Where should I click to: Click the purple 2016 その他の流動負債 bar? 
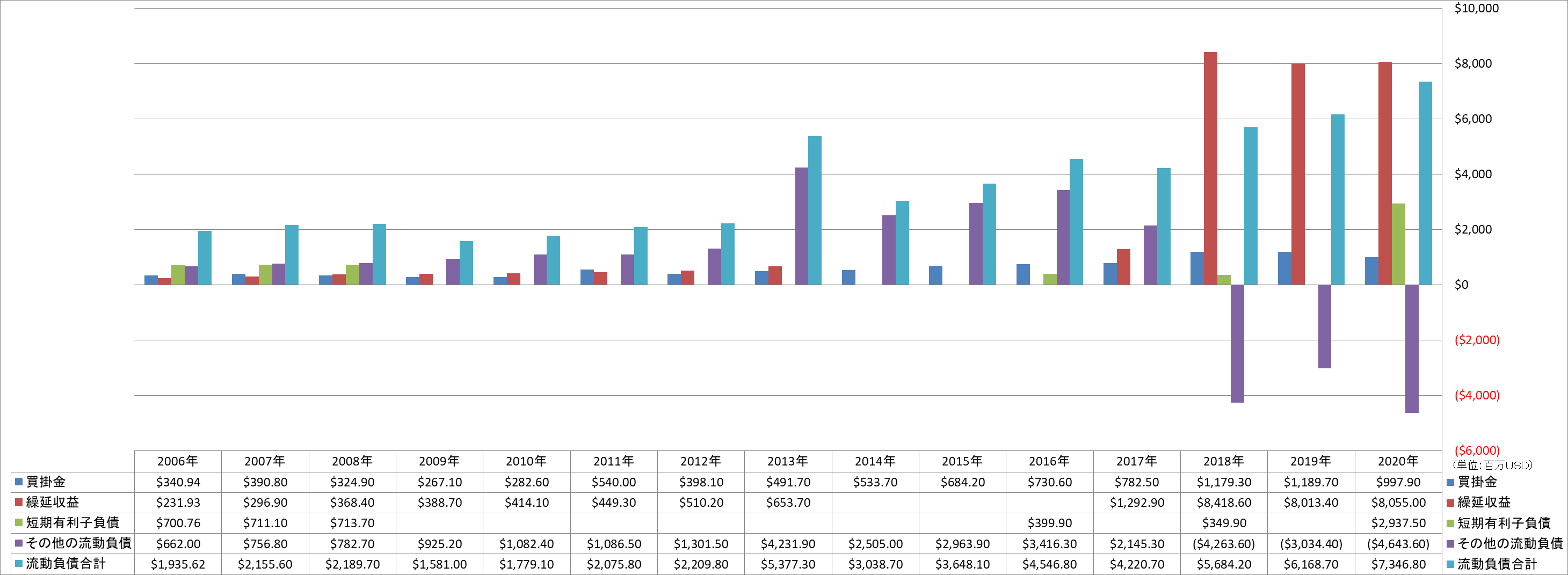coord(1063,237)
